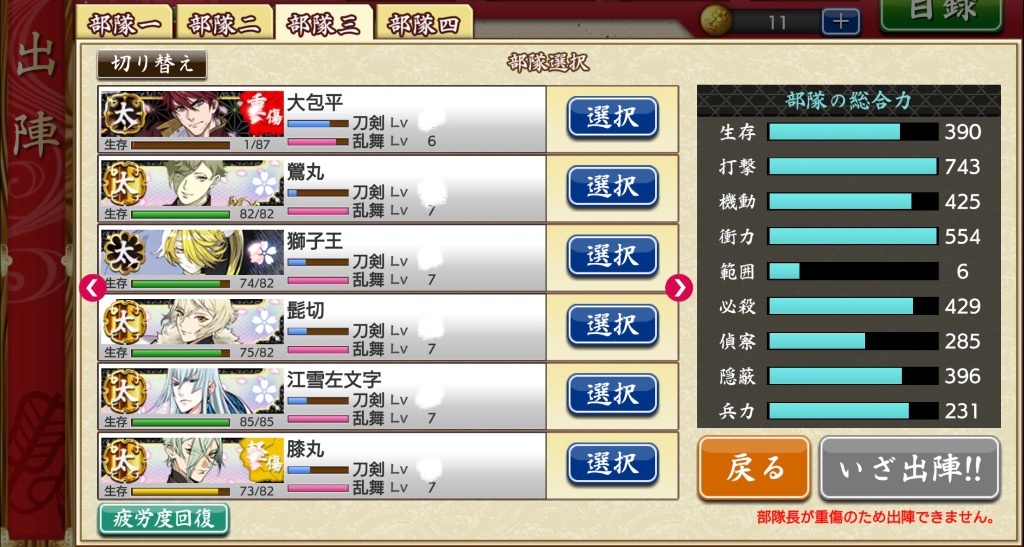This screenshot has height=547, width=1024.
Task: Tap the 太 emblem on 獅子王 row
Action: coord(124,253)
